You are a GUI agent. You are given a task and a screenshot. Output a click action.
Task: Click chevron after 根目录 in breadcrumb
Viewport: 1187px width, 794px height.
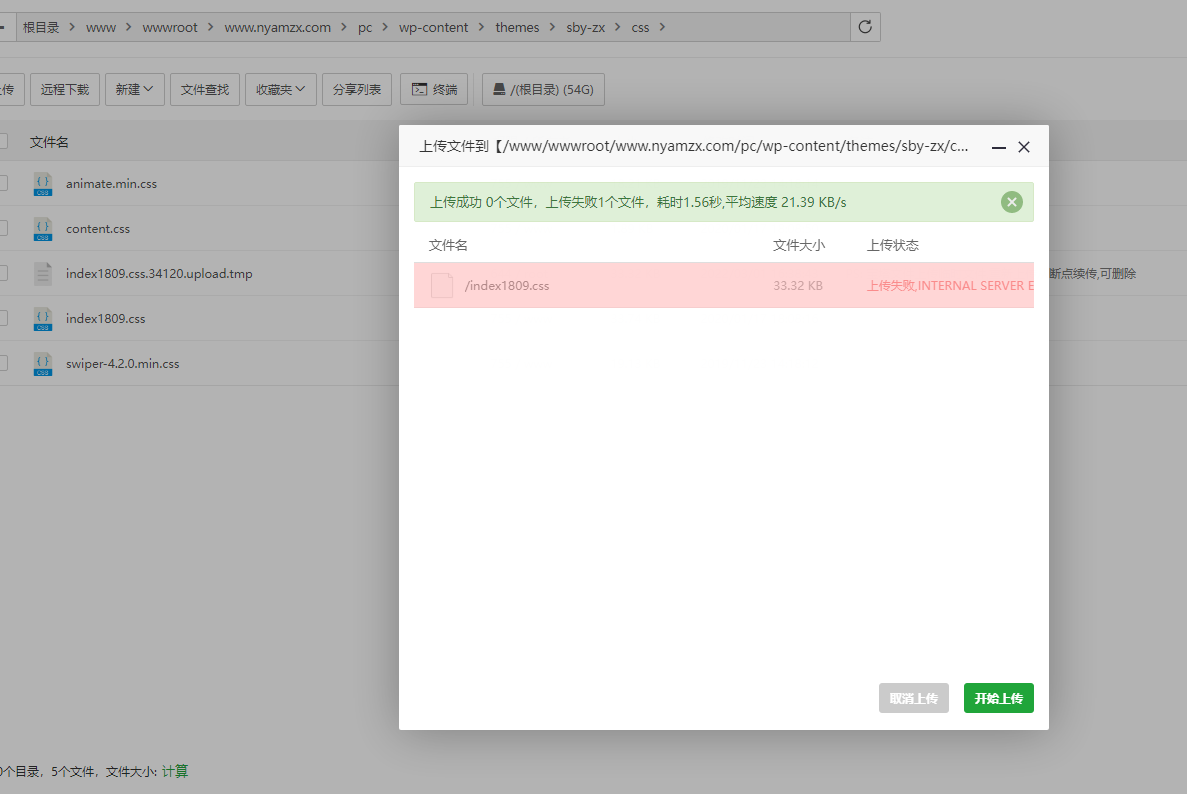click(x=72, y=27)
